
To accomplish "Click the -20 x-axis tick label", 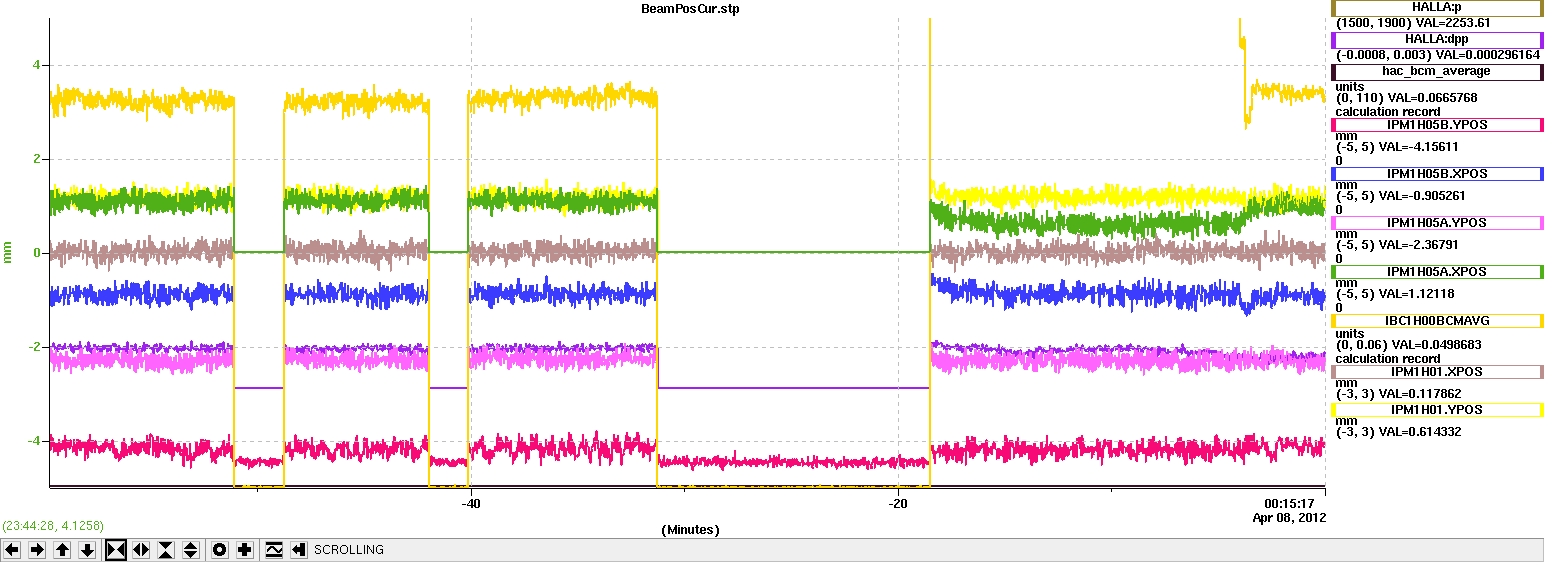I will pos(898,503).
